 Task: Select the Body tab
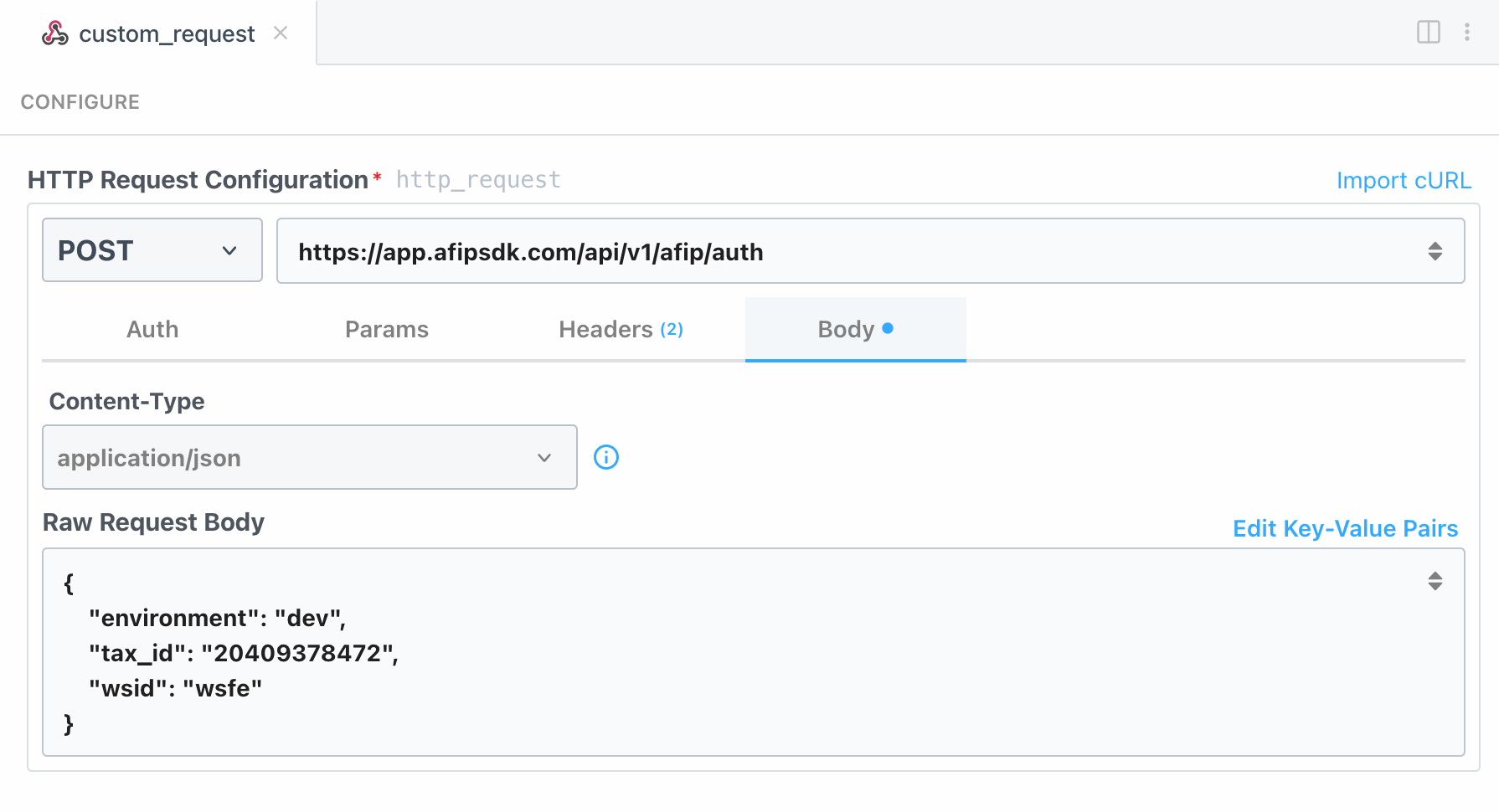854,330
